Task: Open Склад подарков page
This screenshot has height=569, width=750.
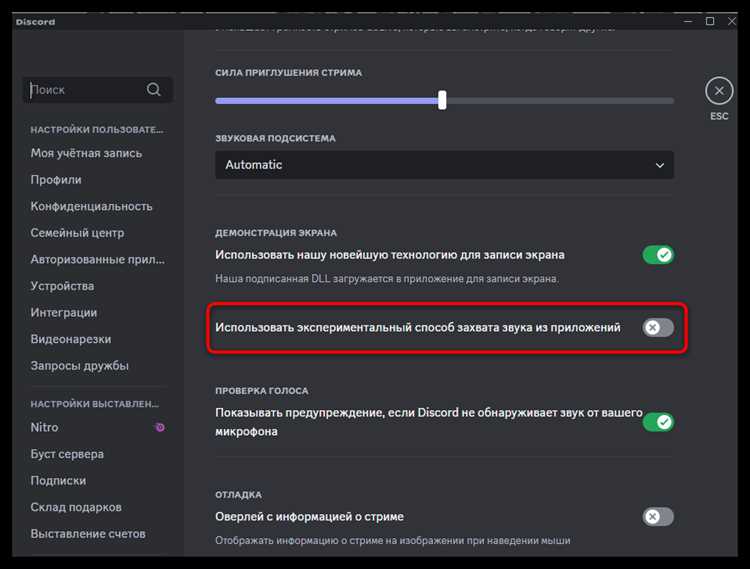Action: (76, 507)
